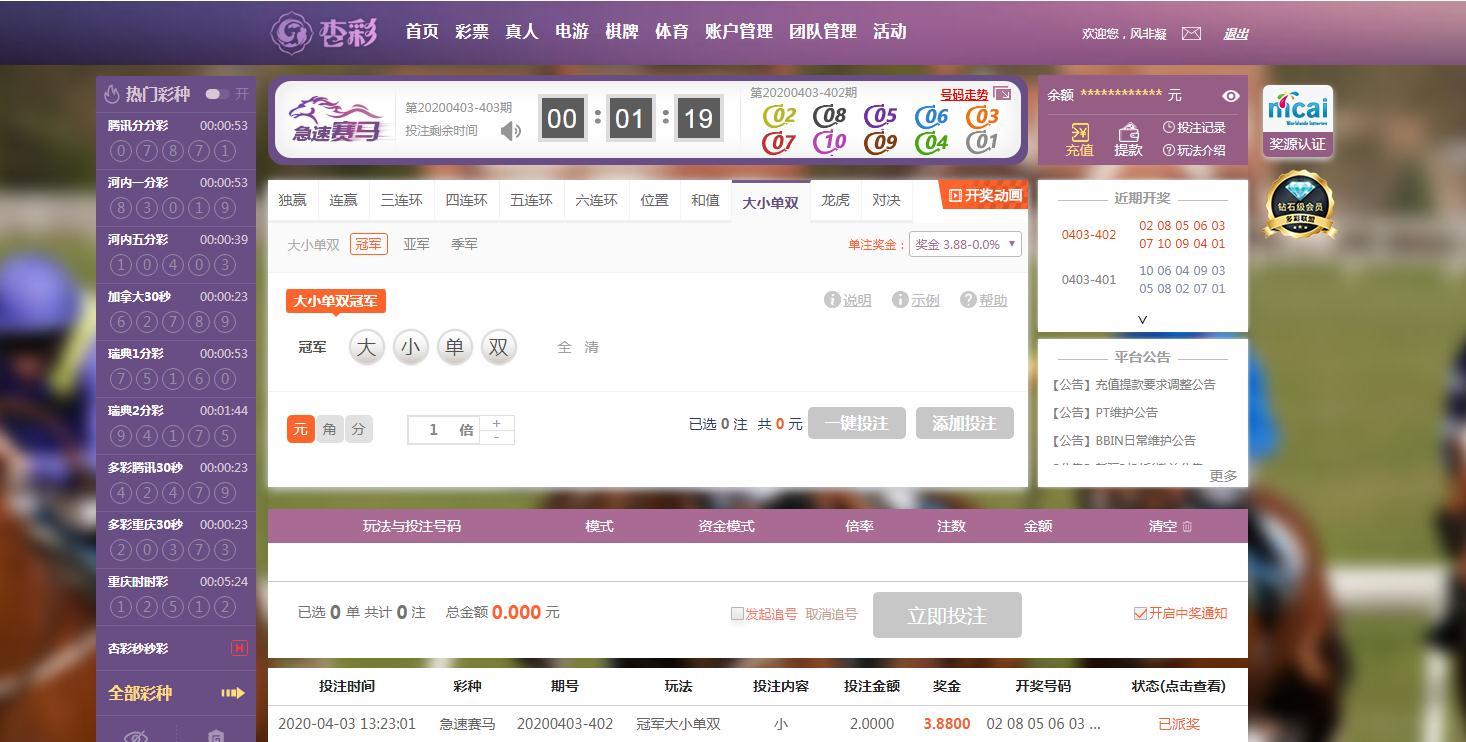Click the 清空 trash icon
Screen dimensions: 1466x742
click(1187, 526)
